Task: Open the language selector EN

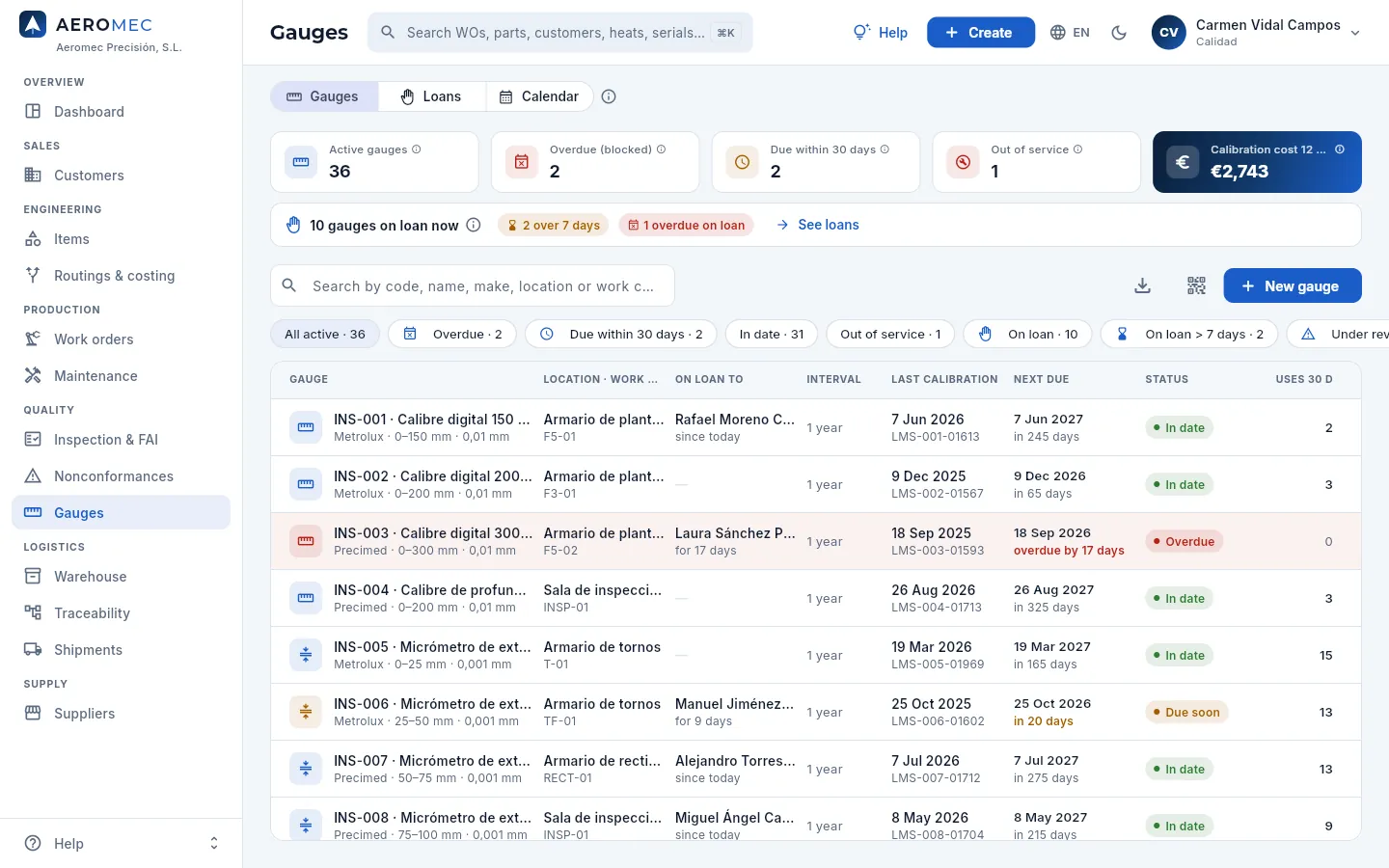Action: (1070, 33)
